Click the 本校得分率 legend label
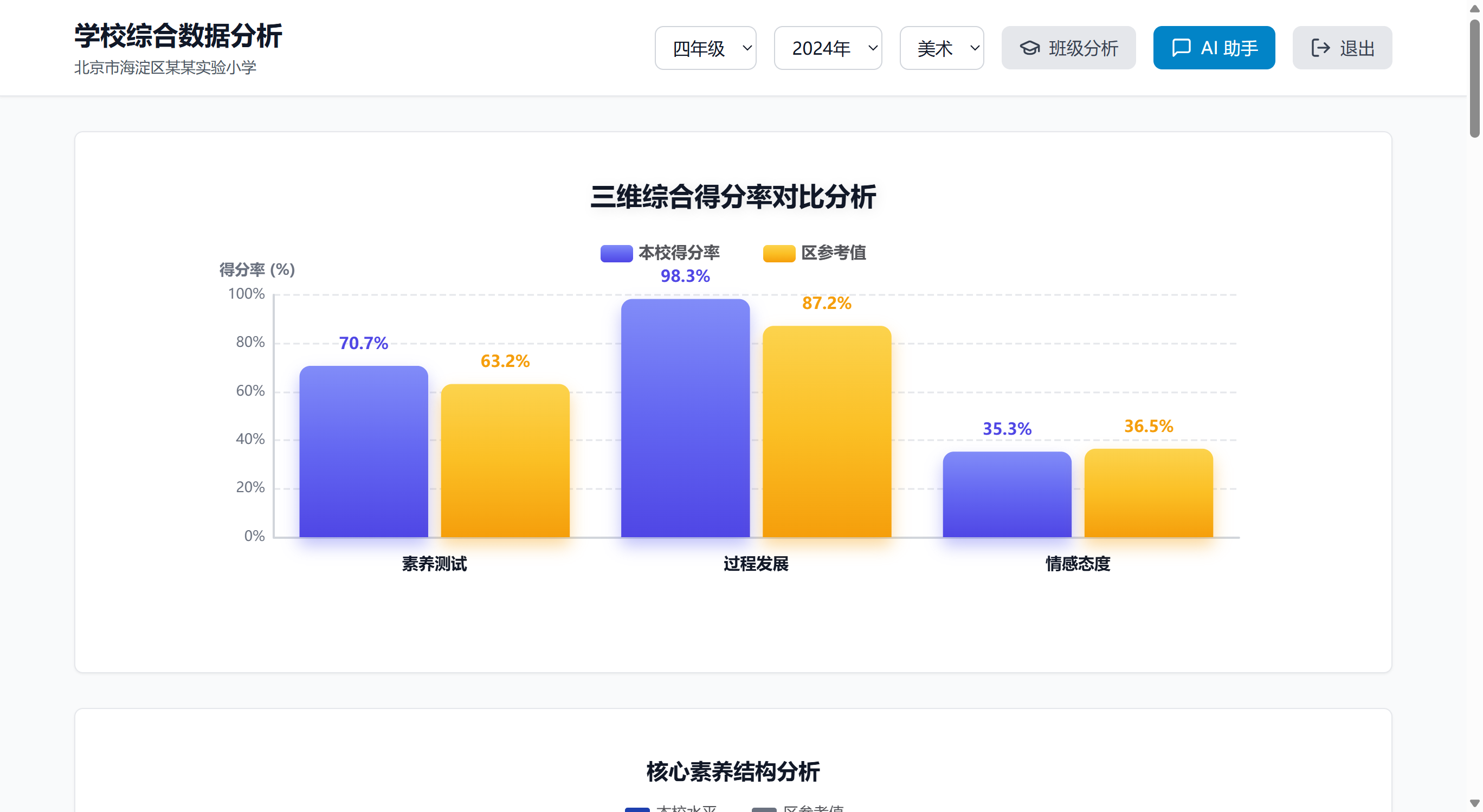 679,253
